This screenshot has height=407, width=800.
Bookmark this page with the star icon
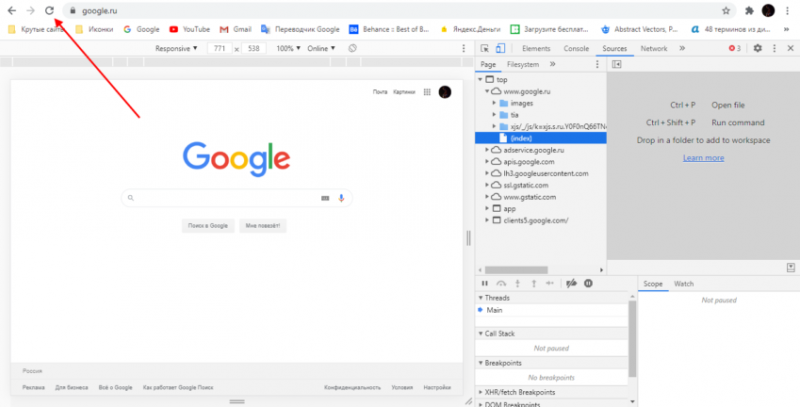tap(726, 11)
